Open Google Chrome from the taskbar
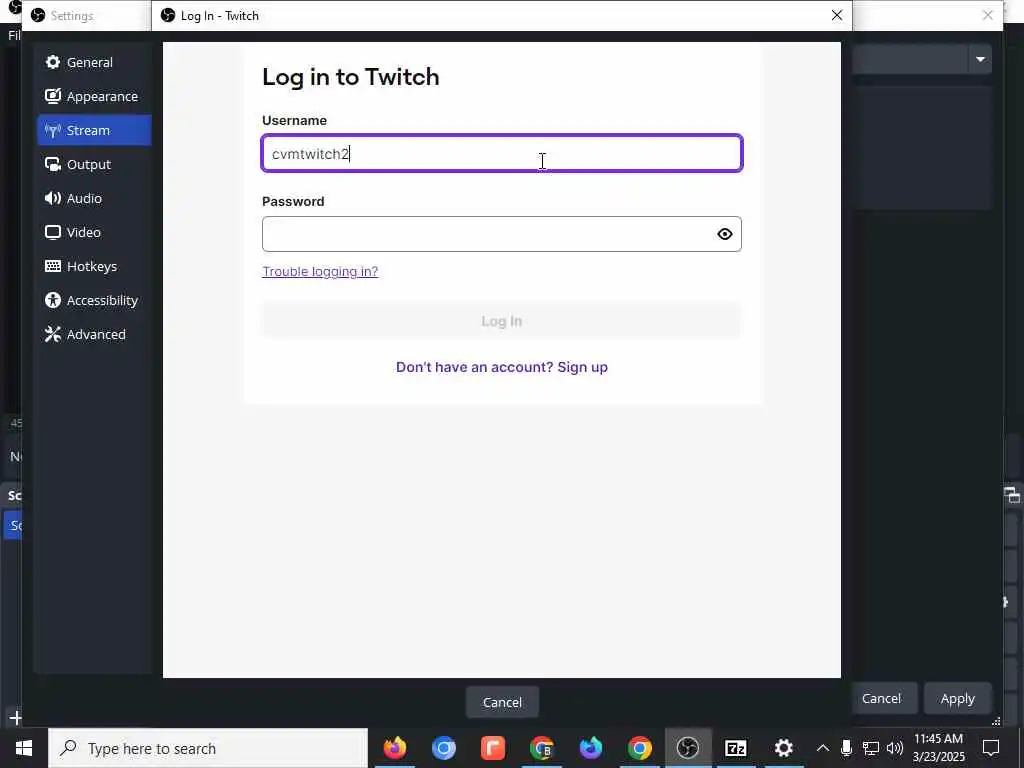 (x=639, y=748)
